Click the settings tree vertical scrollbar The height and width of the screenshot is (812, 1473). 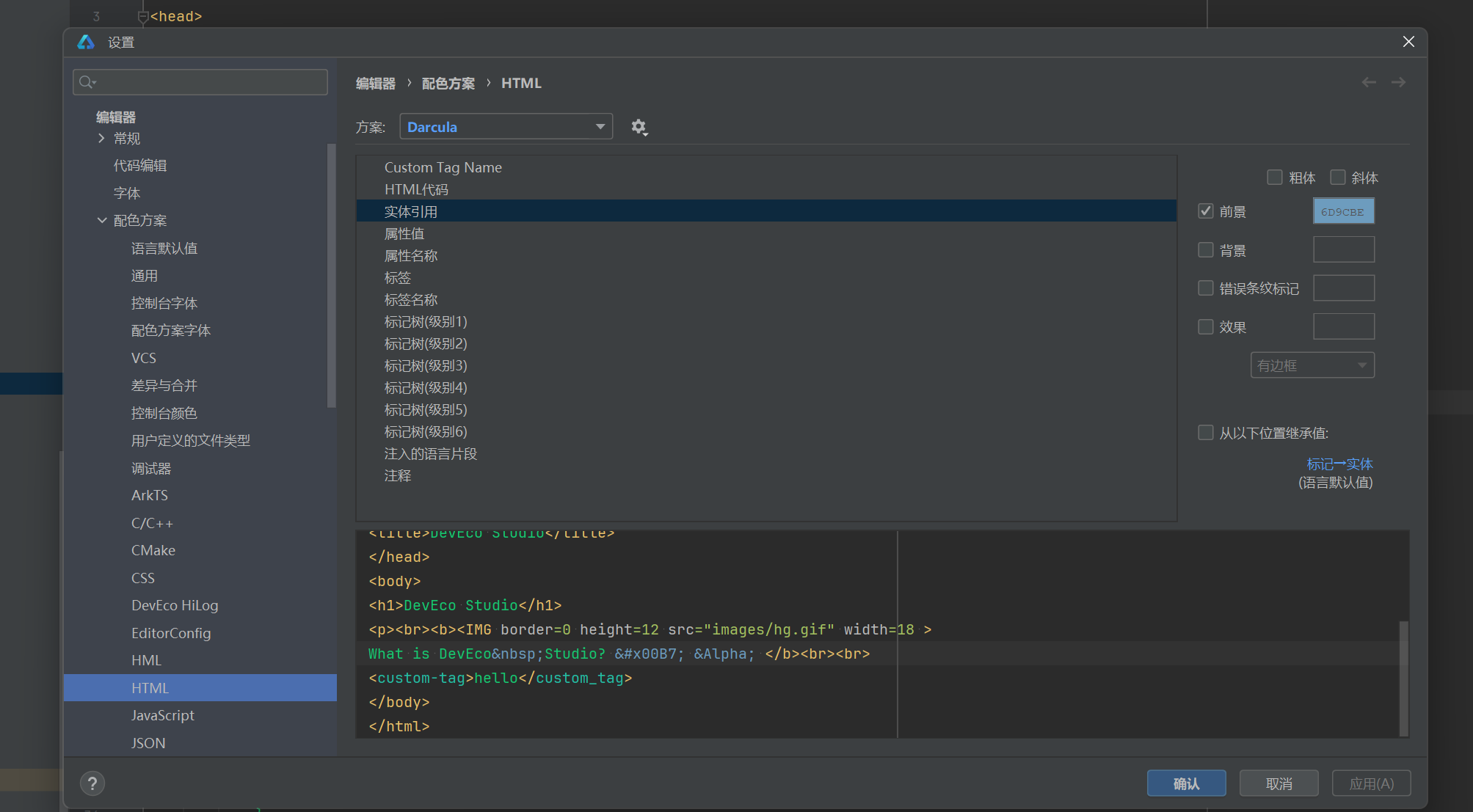[x=331, y=275]
